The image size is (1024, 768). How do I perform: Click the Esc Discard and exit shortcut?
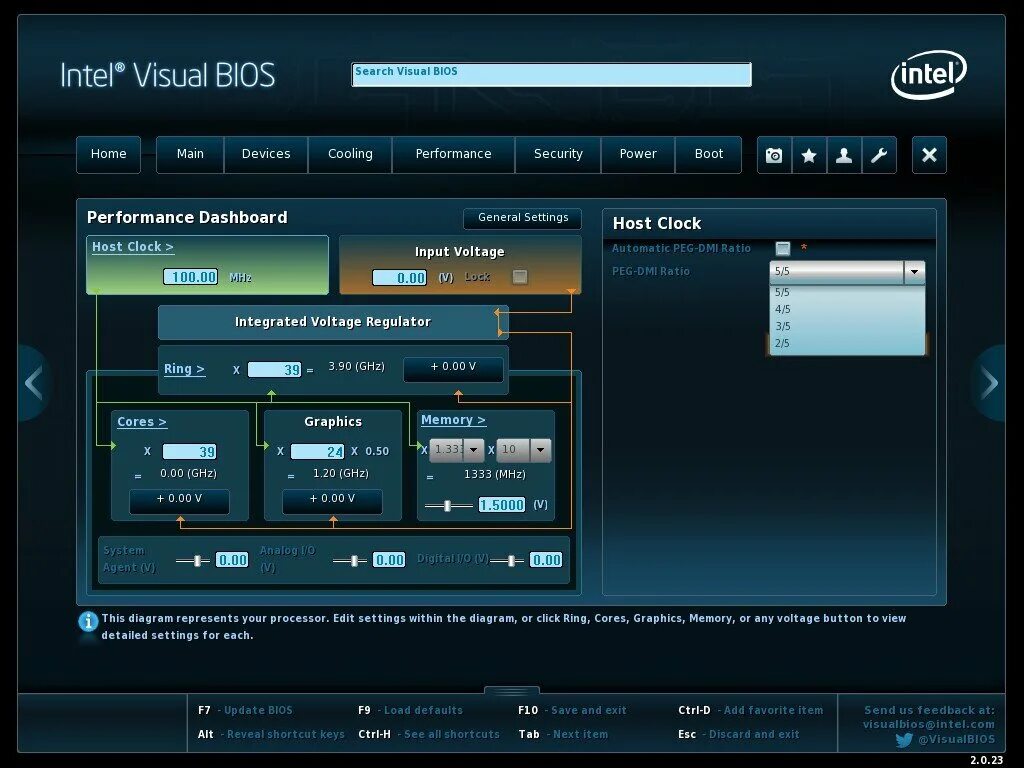pos(739,735)
